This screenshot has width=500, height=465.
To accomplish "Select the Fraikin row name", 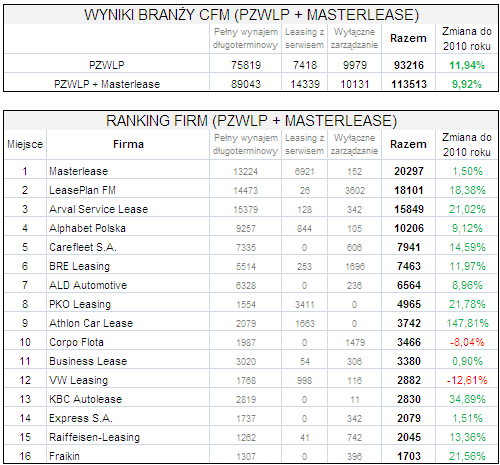I will (x=64, y=456).
